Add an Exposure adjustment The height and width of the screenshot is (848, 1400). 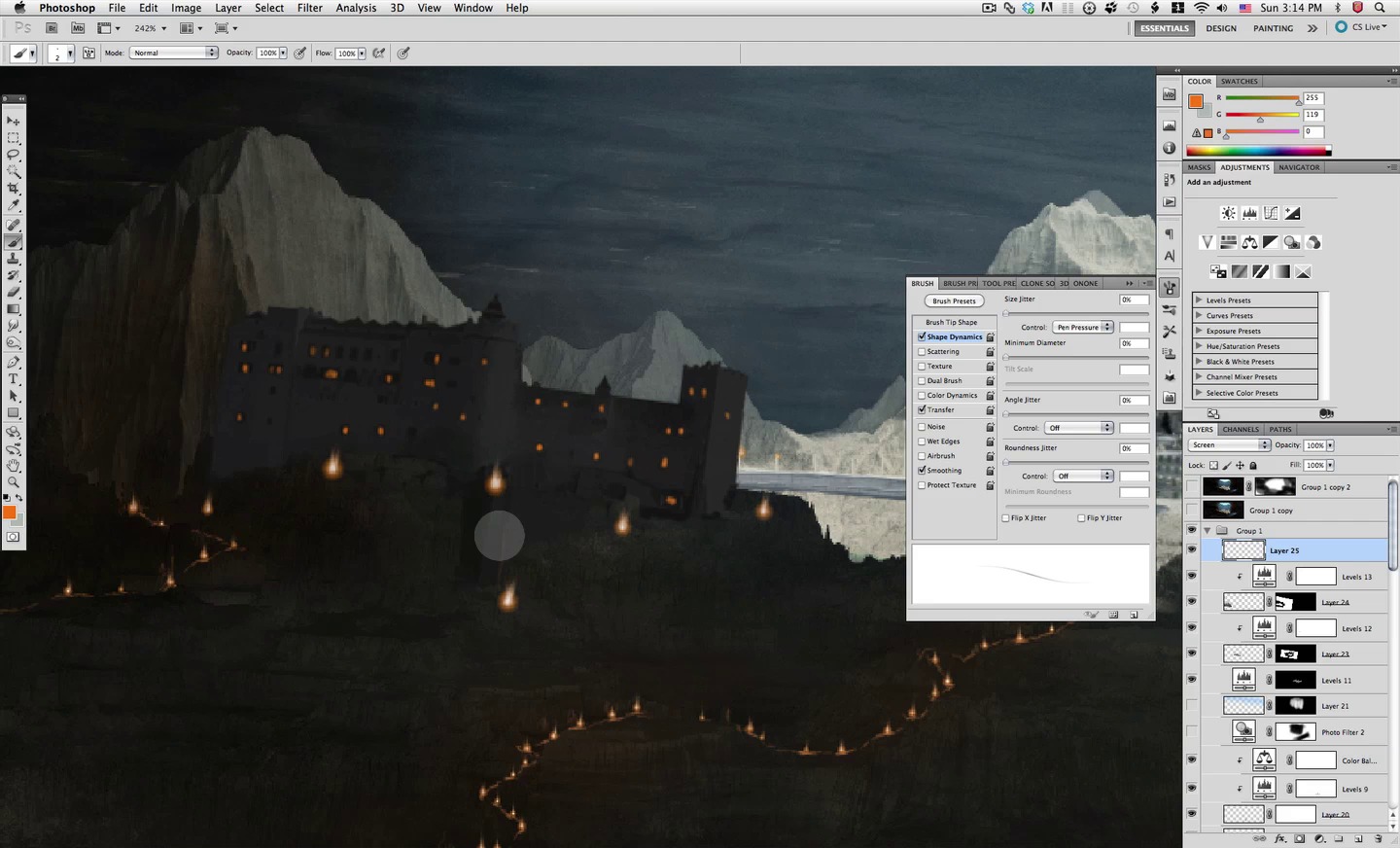(1292, 213)
